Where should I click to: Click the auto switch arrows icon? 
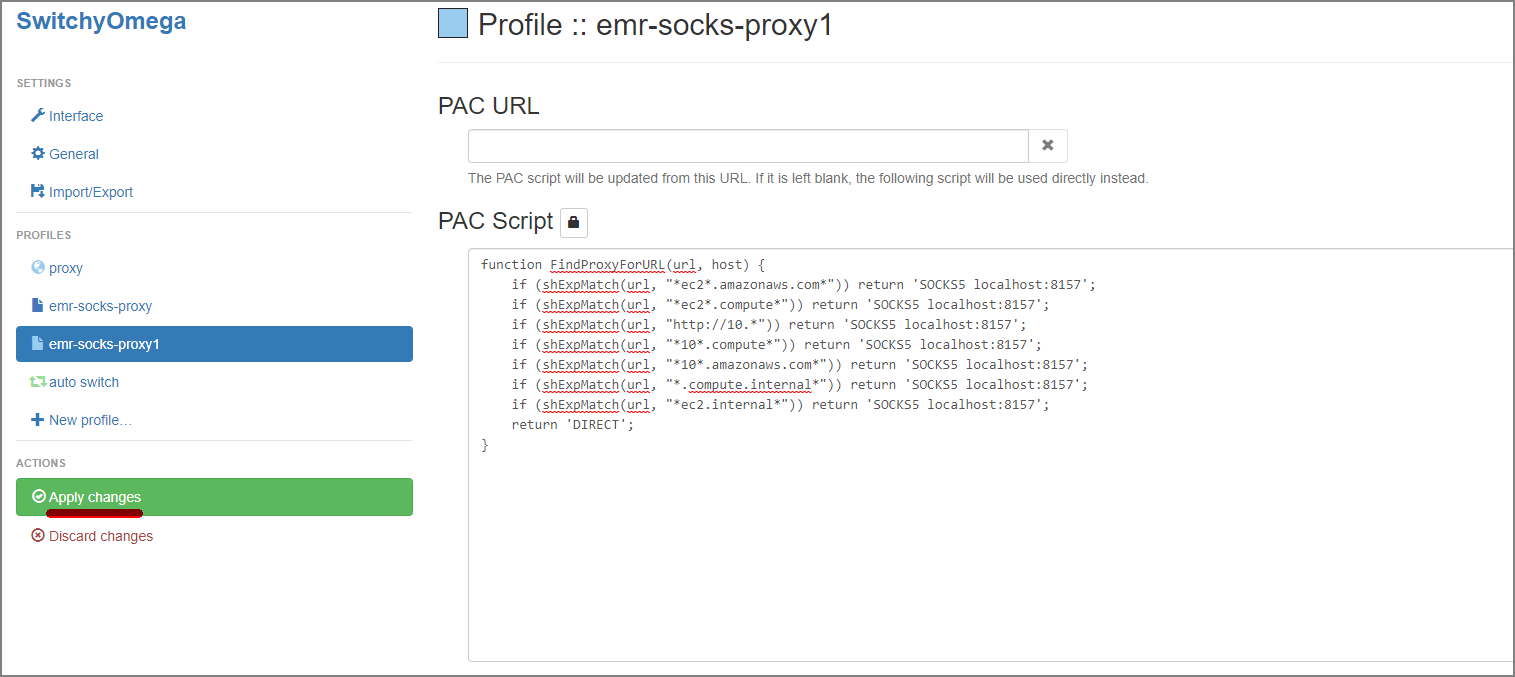pos(38,382)
